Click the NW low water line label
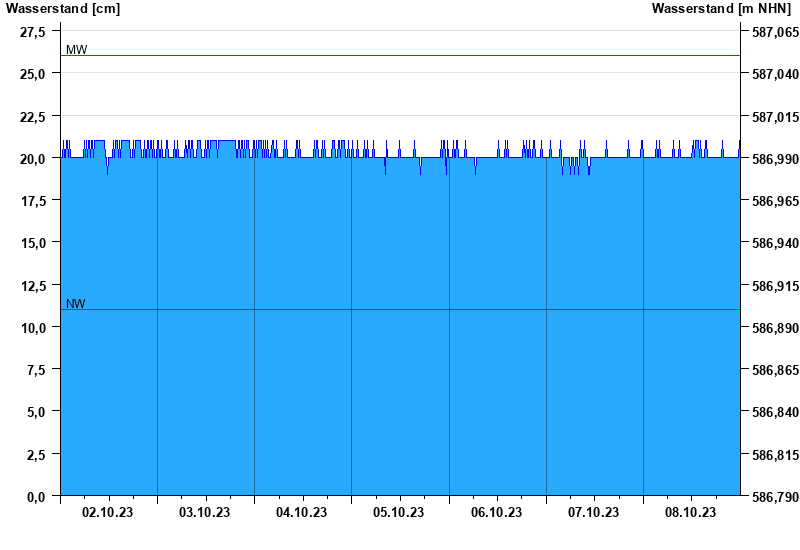Viewport: 800px width, 550px height. (76, 304)
